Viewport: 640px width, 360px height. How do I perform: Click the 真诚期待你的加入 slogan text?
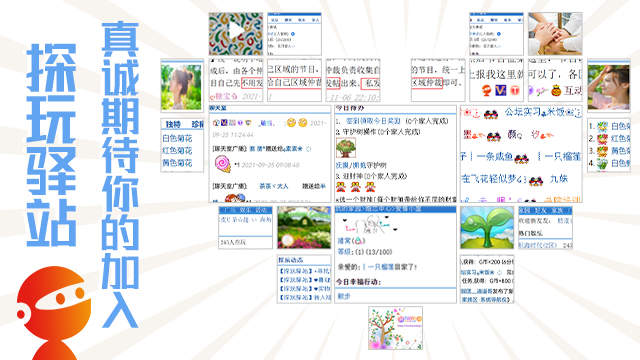(120, 175)
